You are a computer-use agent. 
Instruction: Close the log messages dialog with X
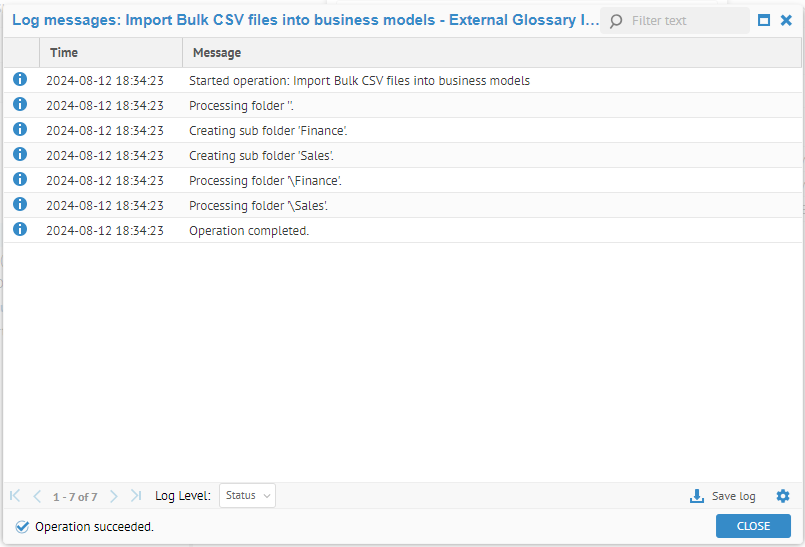786,20
